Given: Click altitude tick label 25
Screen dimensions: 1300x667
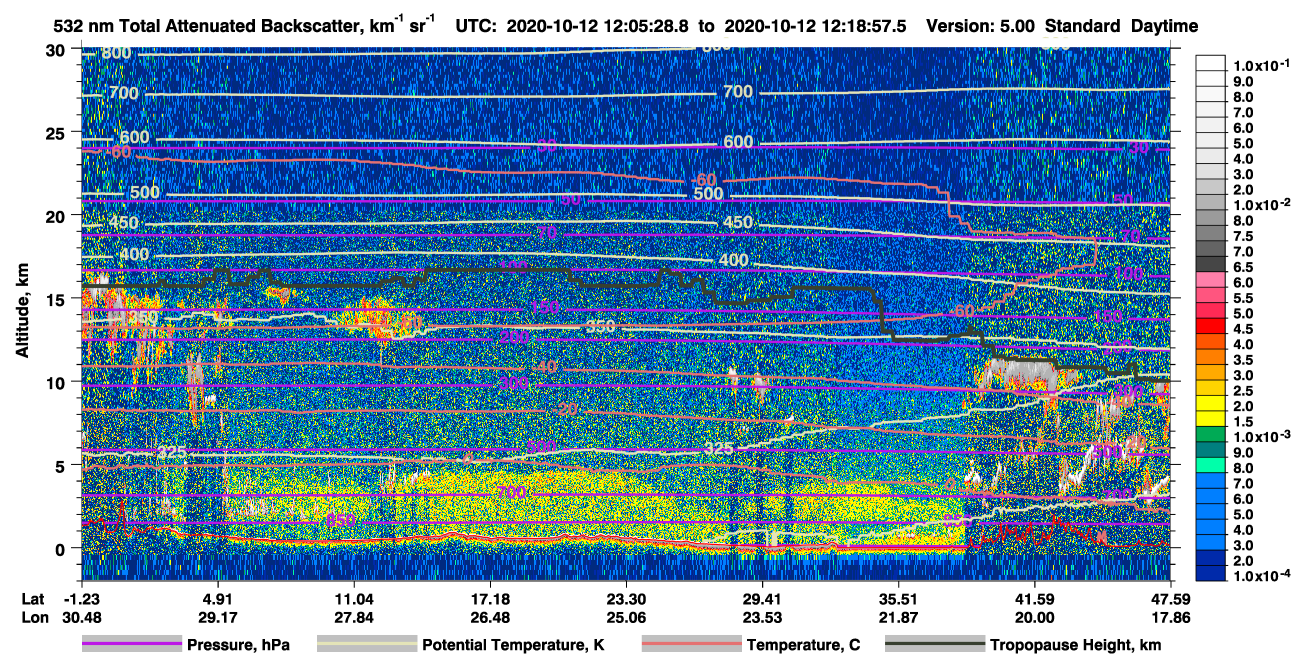Looking at the screenshot, I should point(57,132).
